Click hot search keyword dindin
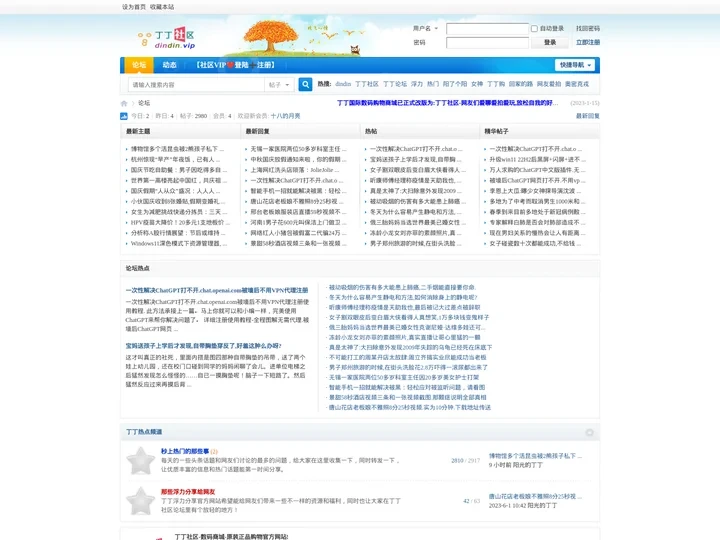This screenshot has height=540, width=720. (343, 84)
